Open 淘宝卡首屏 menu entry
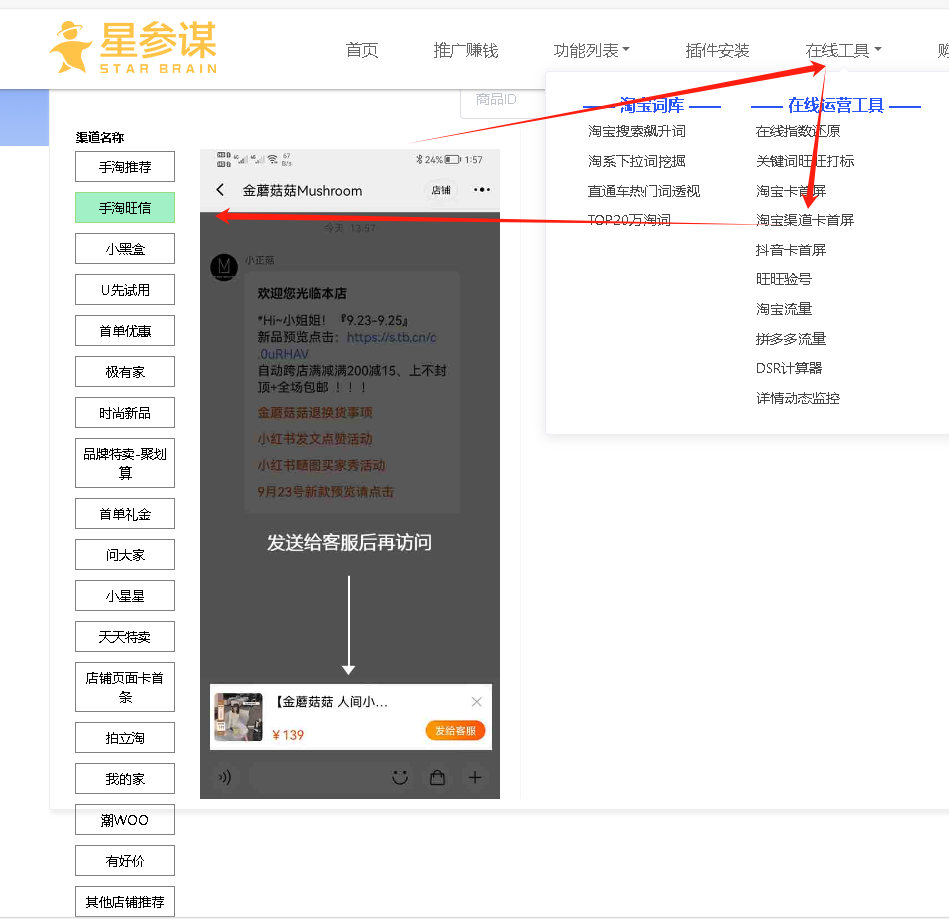Image resolution: width=949 pixels, height=919 pixels. (790, 191)
